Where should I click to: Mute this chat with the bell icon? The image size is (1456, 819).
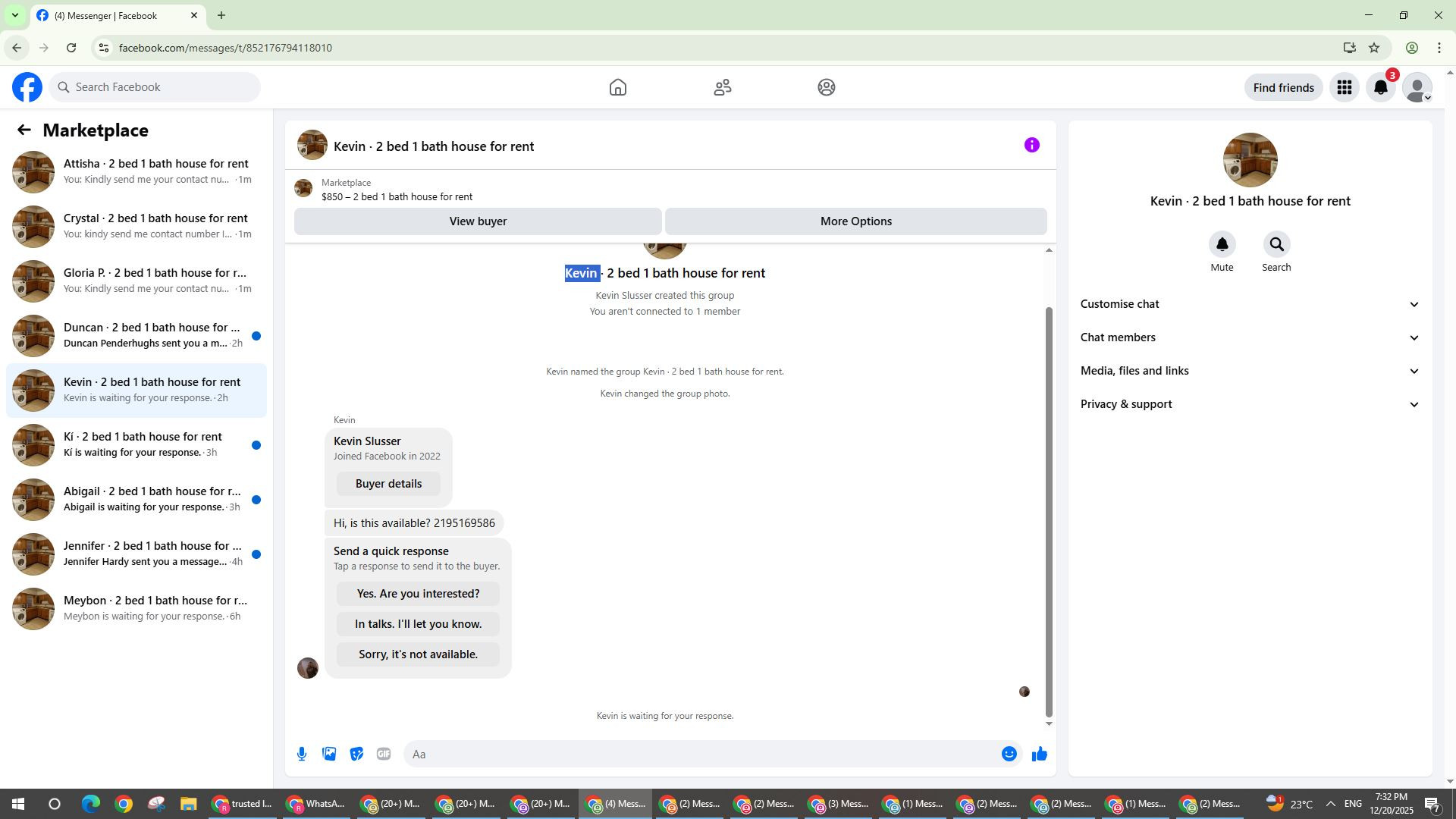1222,245
